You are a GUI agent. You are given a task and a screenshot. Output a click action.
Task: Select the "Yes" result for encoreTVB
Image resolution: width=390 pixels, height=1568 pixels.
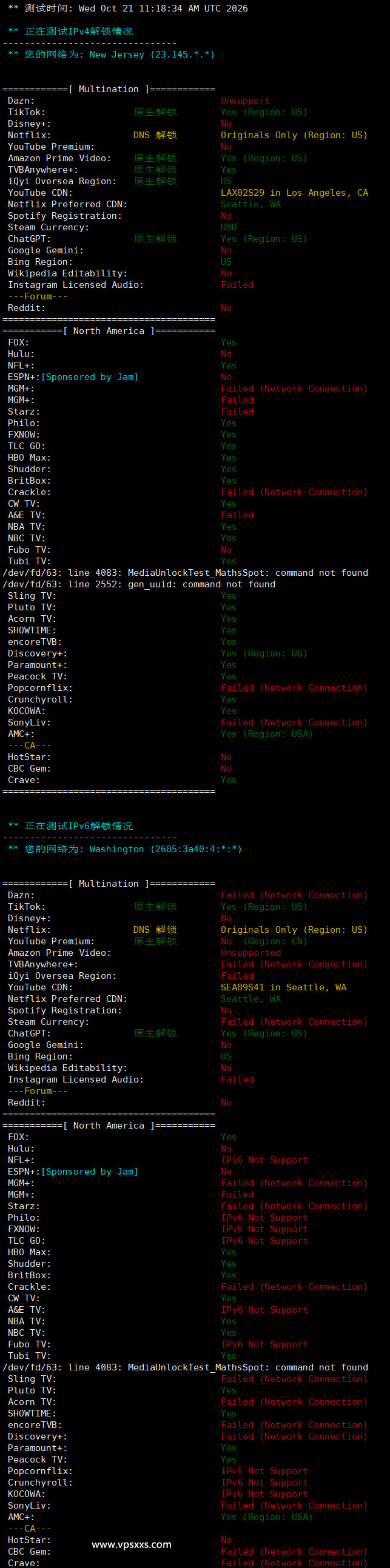(x=229, y=642)
